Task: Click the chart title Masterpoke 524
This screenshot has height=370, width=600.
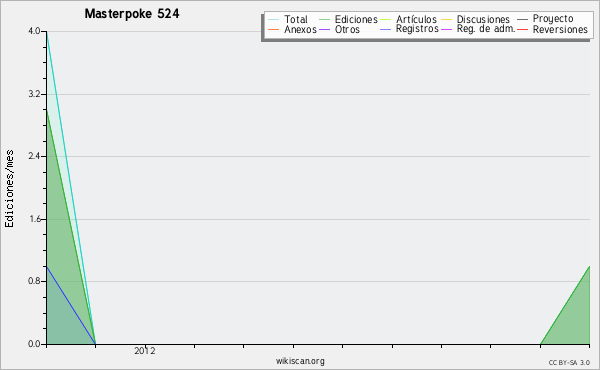Action: pyautogui.click(x=132, y=13)
